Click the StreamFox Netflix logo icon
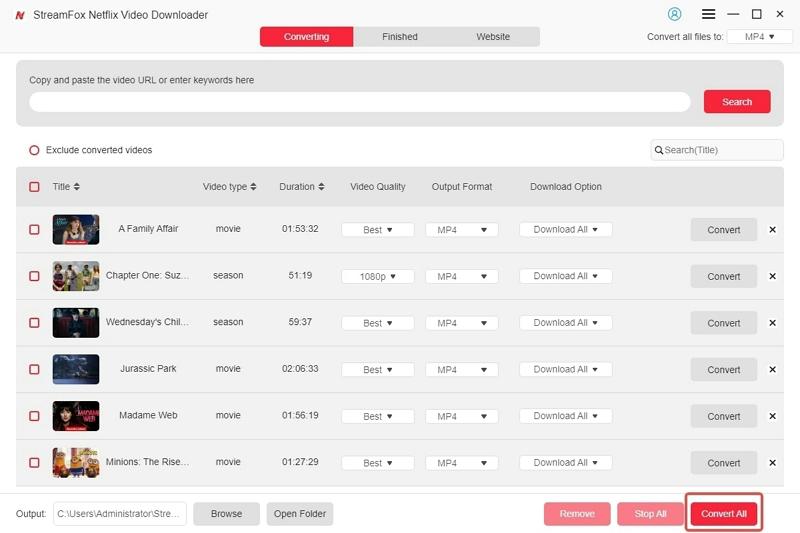The height and width of the screenshot is (533, 800). point(20,15)
